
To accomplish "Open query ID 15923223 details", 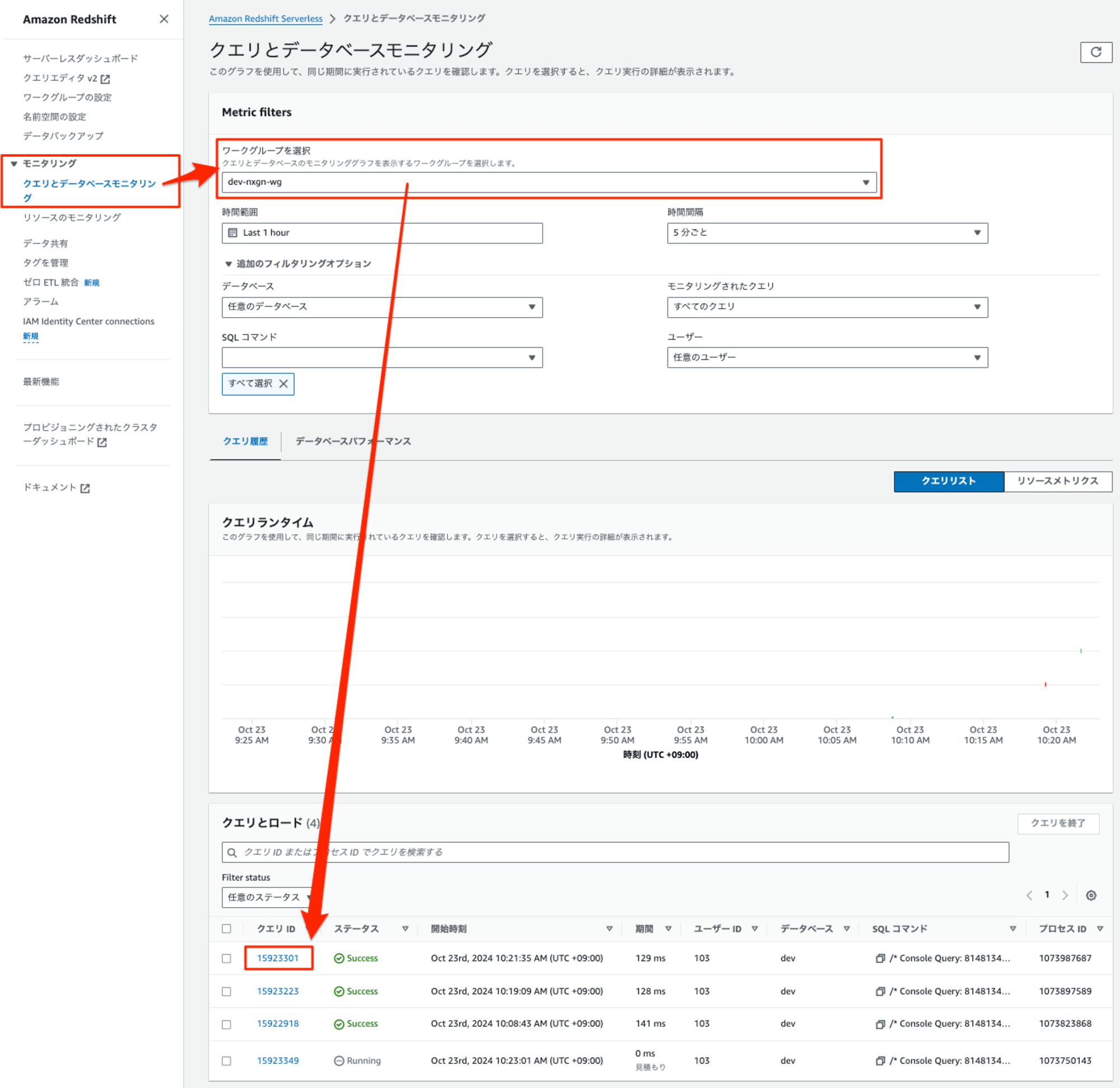I will pyautogui.click(x=278, y=992).
